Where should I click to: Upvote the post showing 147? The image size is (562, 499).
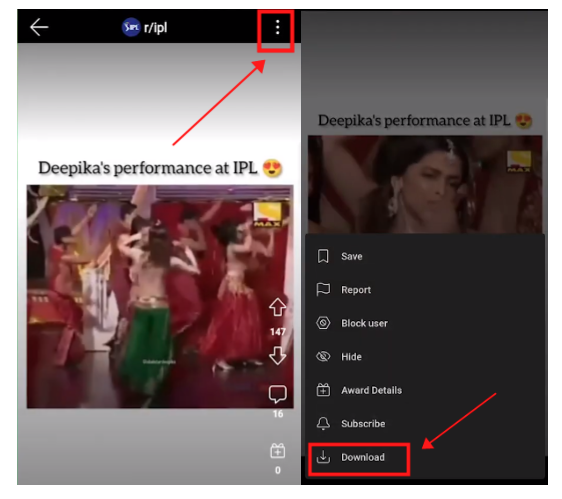pos(278,307)
